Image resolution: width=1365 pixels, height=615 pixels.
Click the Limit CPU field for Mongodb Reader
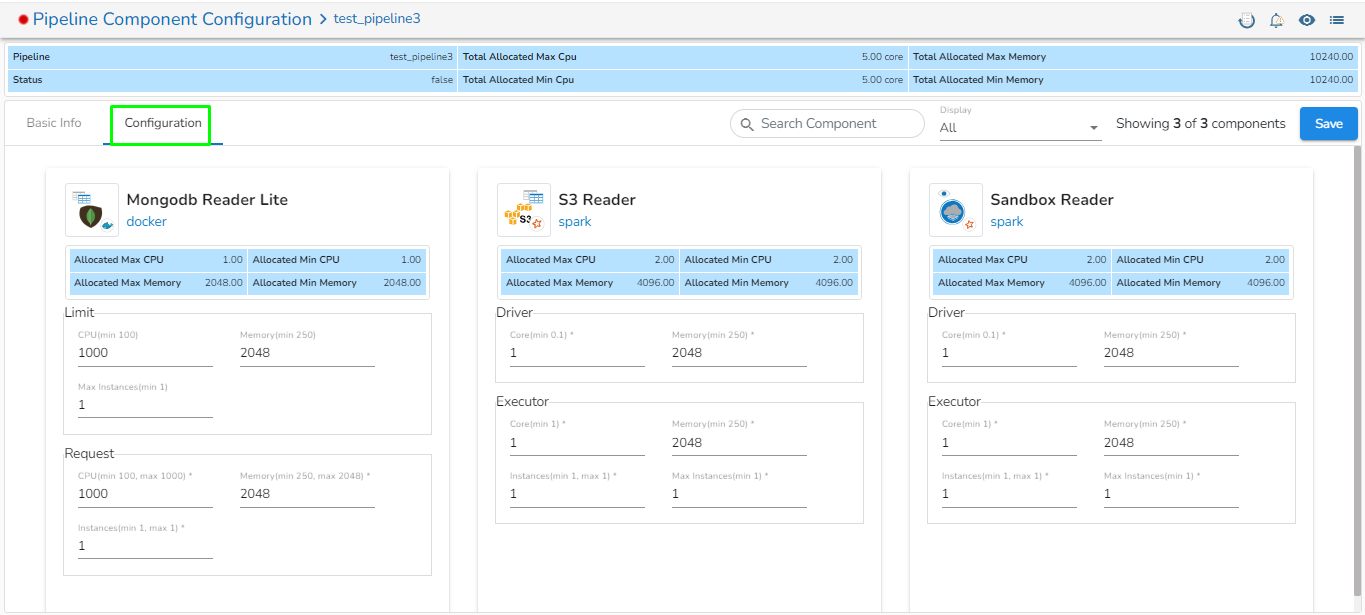pos(145,353)
